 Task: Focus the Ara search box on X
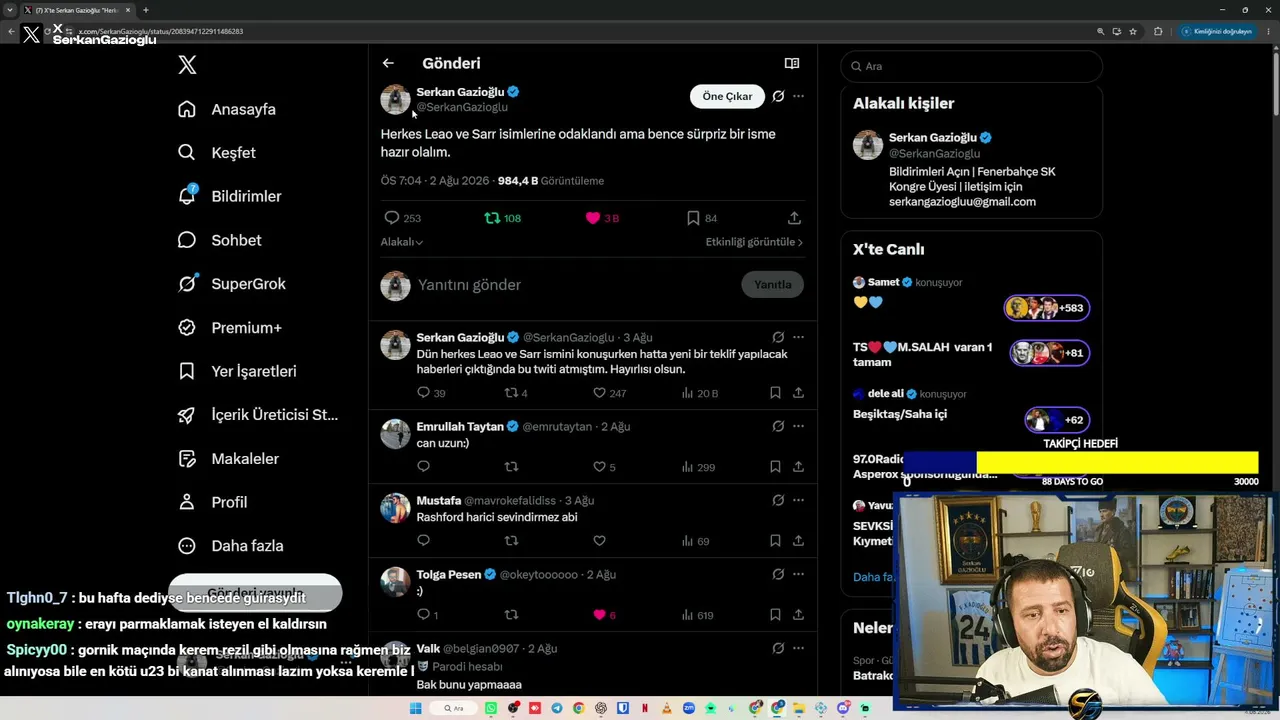971,66
